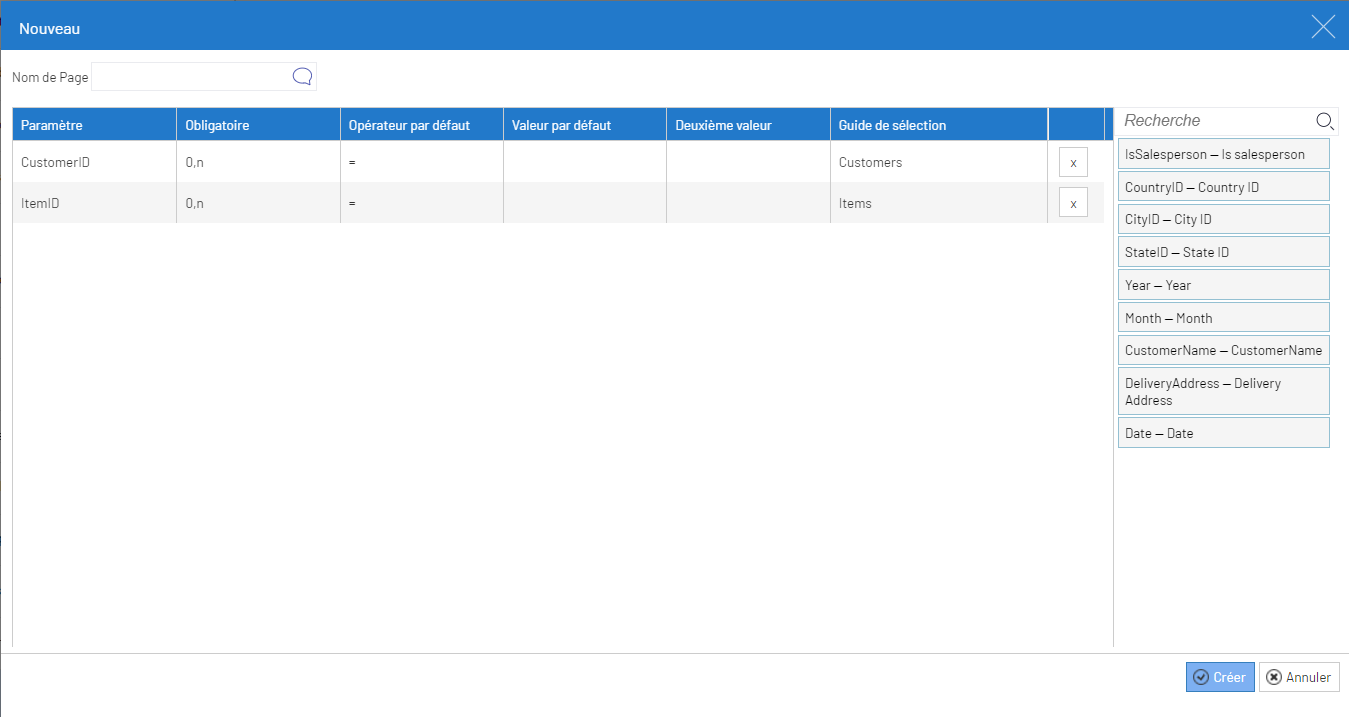This screenshot has height=717, width=1349.
Task: Type in the Nom de Page field
Action: coord(190,77)
